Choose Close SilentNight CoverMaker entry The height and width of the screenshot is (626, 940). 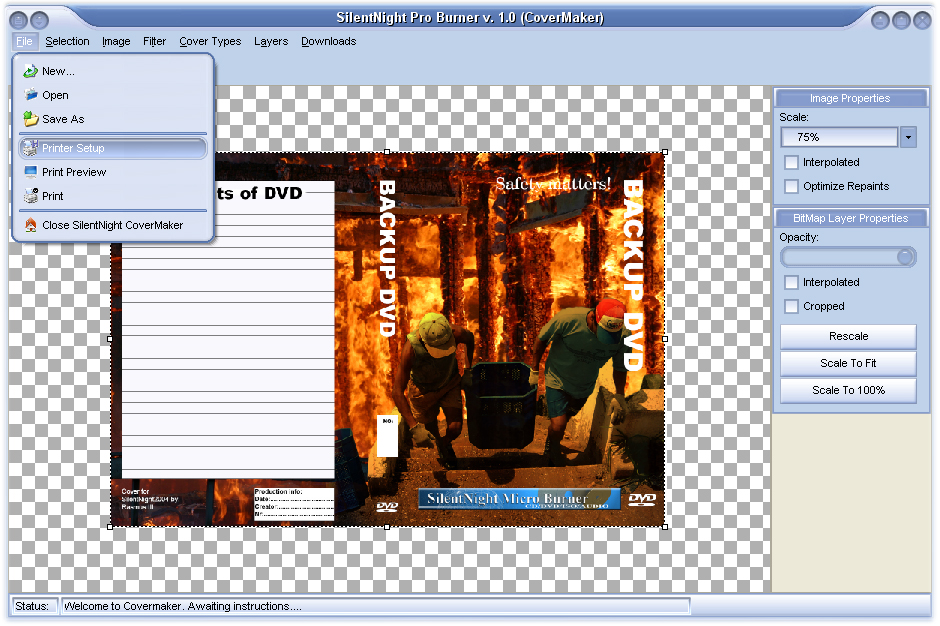pyautogui.click(x=113, y=225)
